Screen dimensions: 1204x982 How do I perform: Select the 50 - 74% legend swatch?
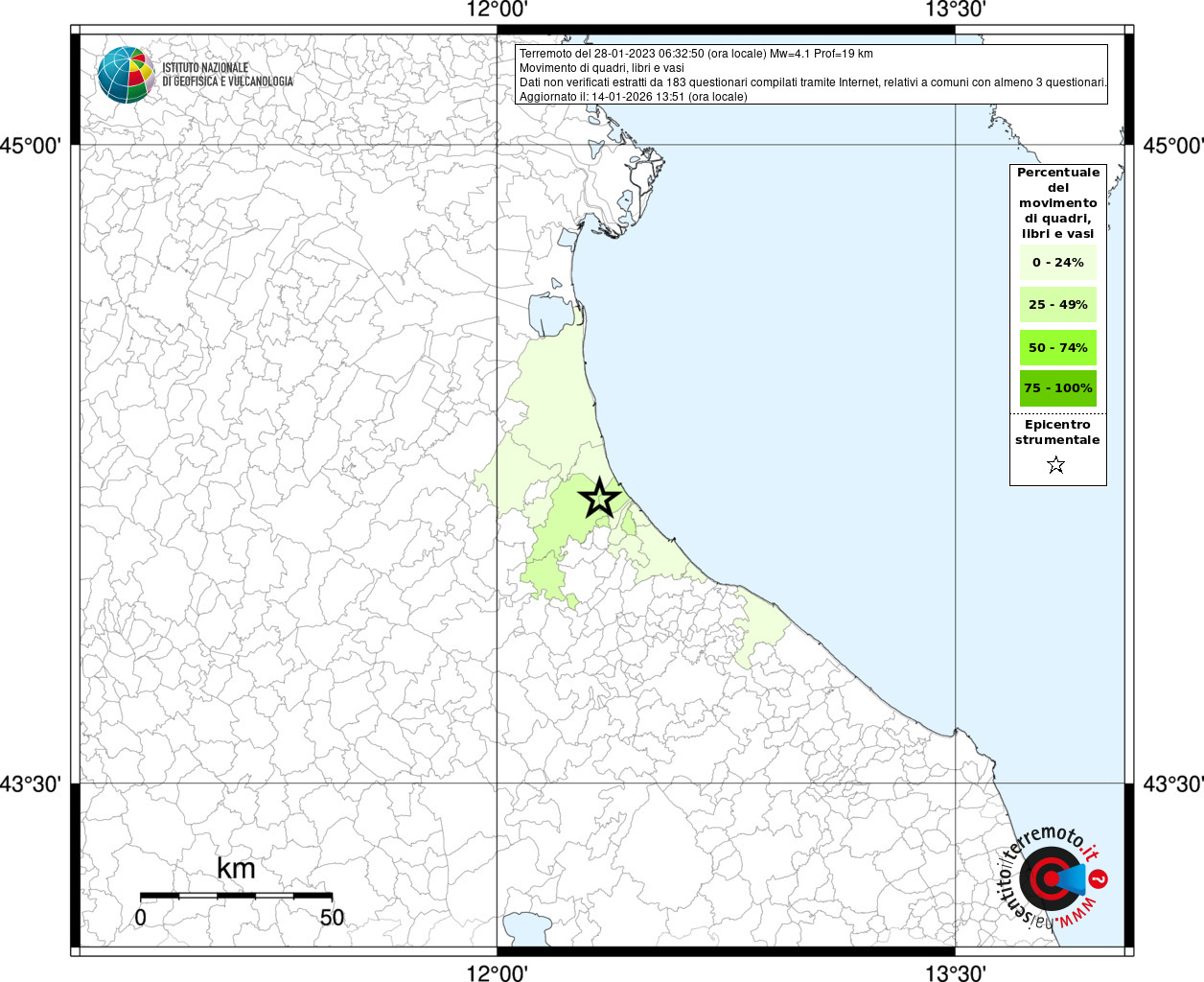pyautogui.click(x=1058, y=347)
